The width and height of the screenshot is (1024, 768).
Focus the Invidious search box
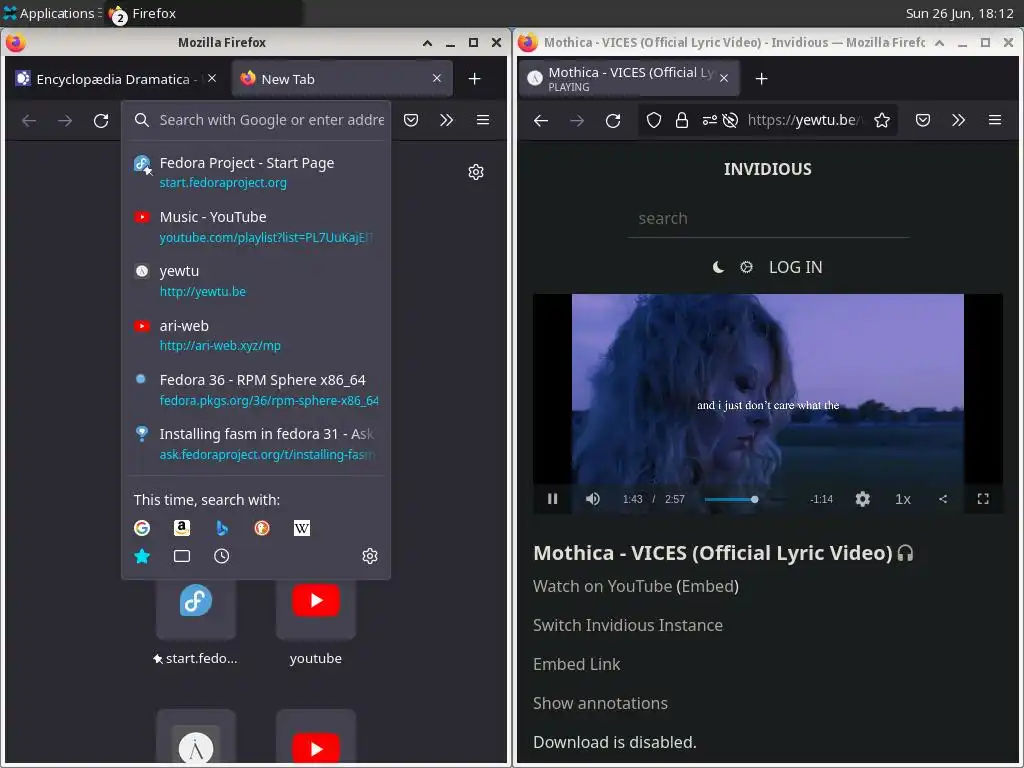768,218
